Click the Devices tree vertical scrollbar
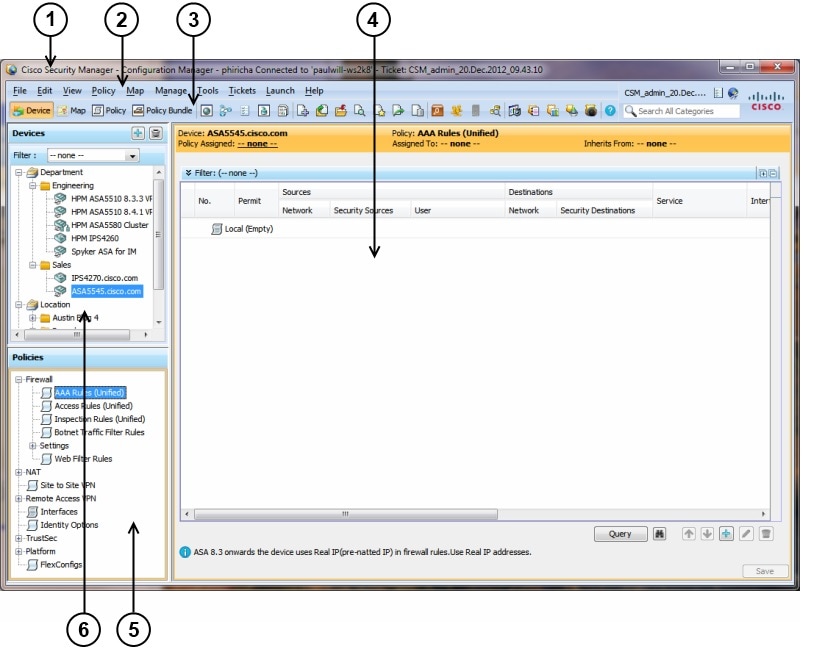 point(159,235)
